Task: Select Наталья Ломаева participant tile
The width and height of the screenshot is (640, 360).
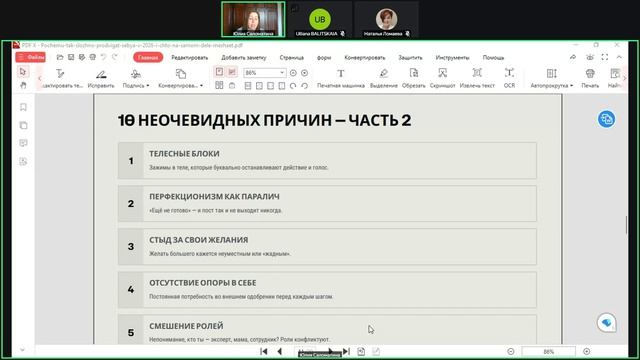Action: point(386,20)
